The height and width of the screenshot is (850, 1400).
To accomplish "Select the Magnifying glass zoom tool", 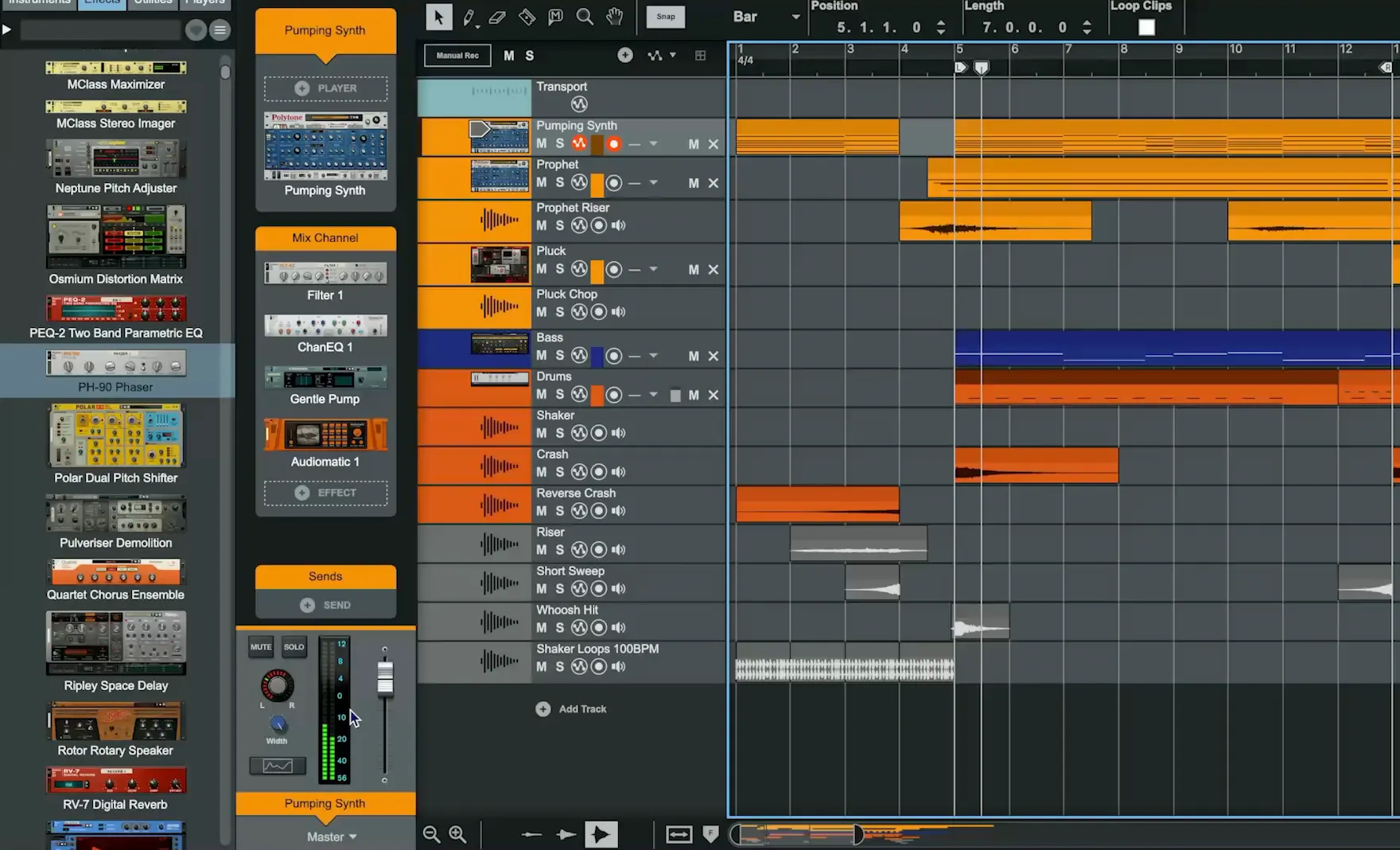I will pos(585,17).
